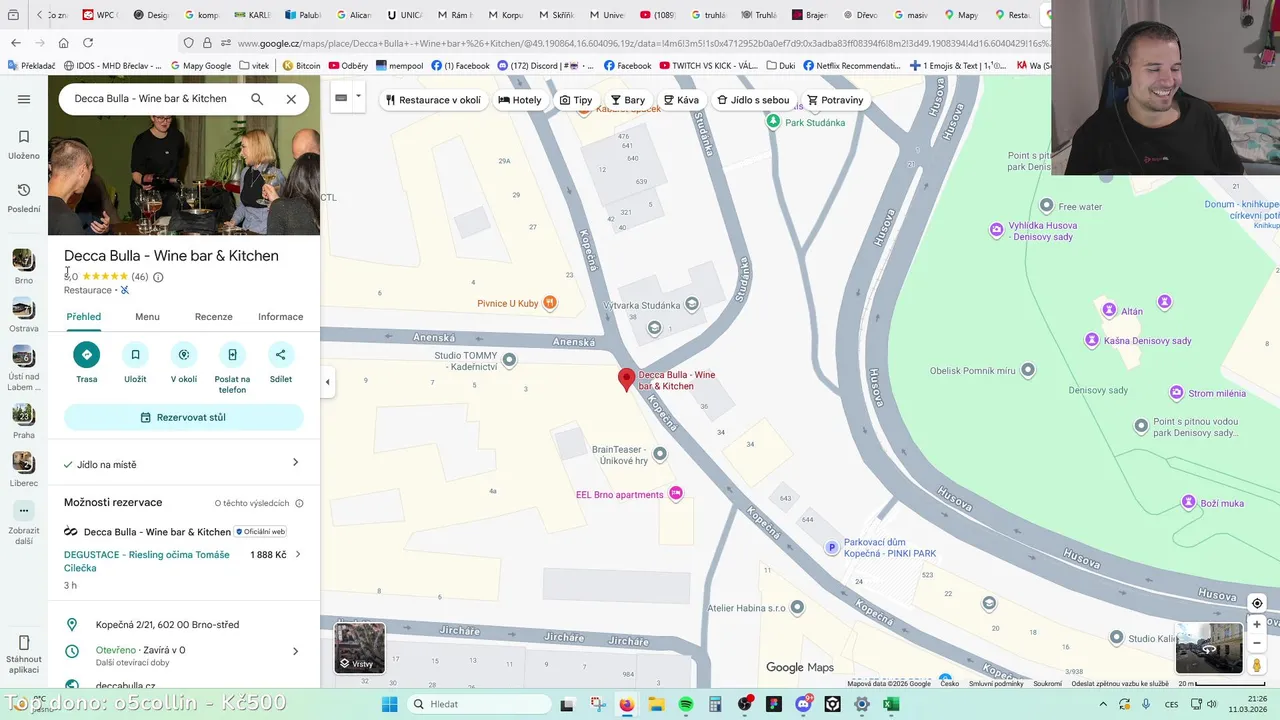Select the Liberec recent place thumbnail
1280x720 pixels.
(23, 462)
